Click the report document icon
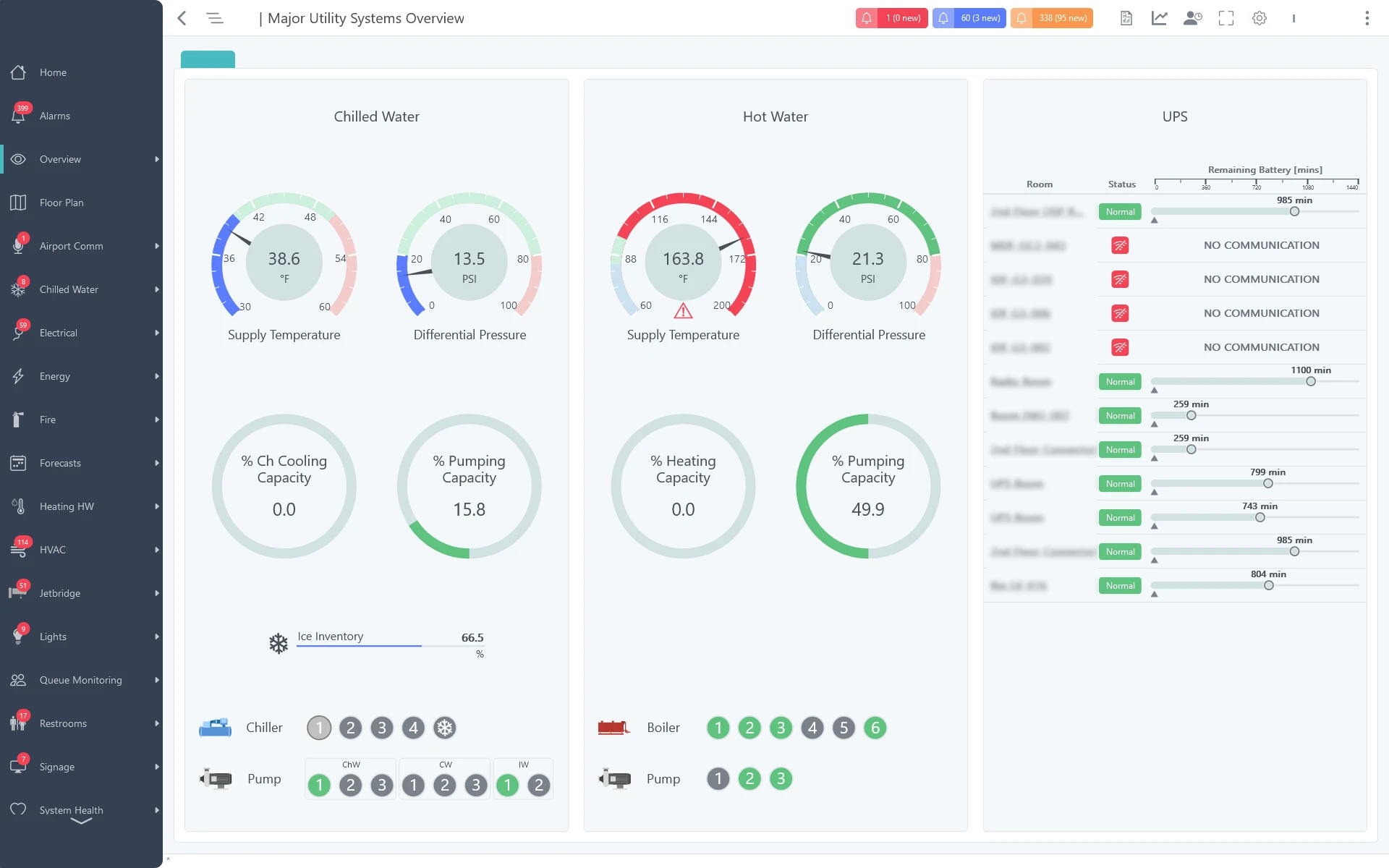The image size is (1389, 868). coord(1126,18)
